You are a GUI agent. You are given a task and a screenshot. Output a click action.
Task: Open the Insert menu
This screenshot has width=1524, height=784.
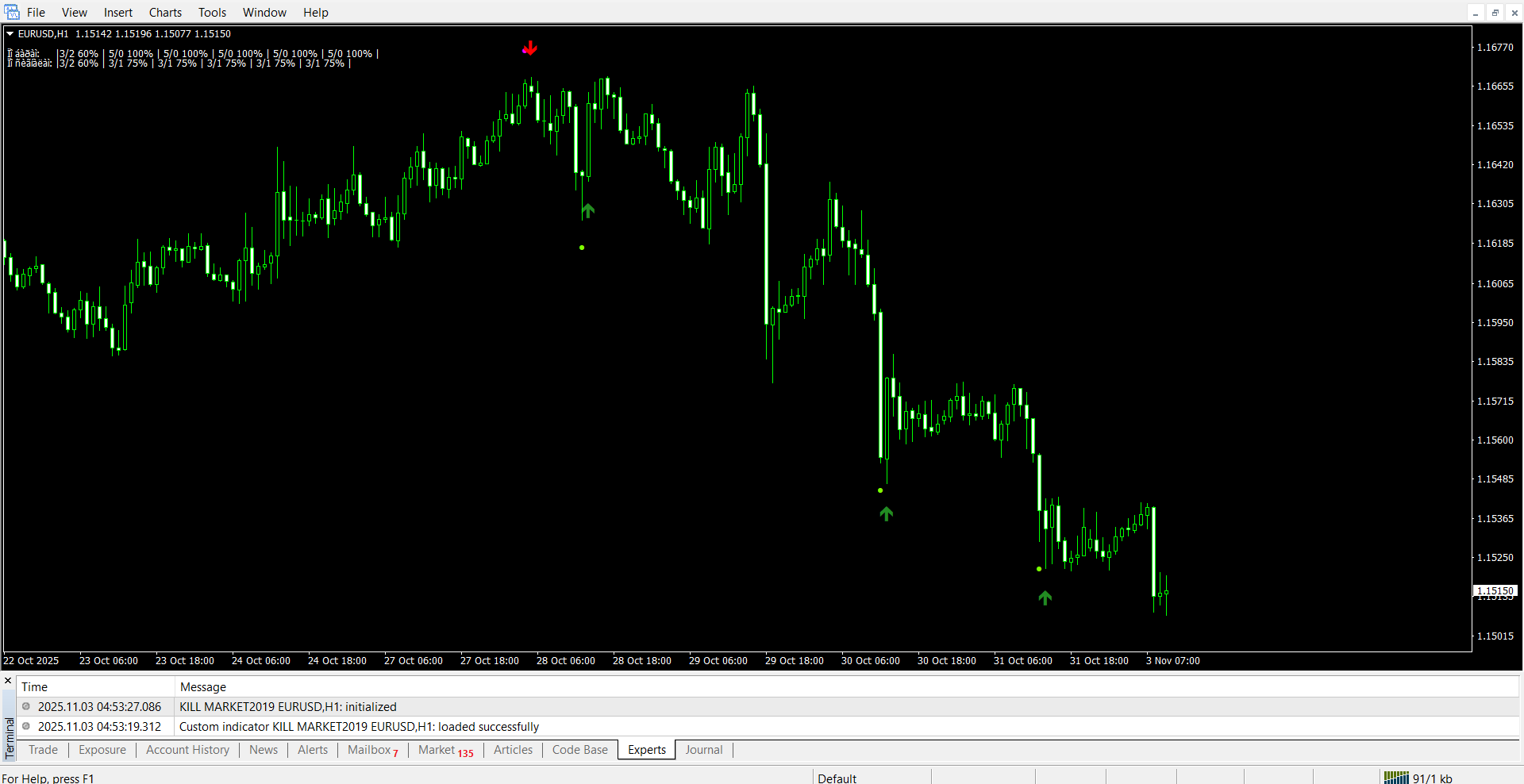tap(118, 13)
